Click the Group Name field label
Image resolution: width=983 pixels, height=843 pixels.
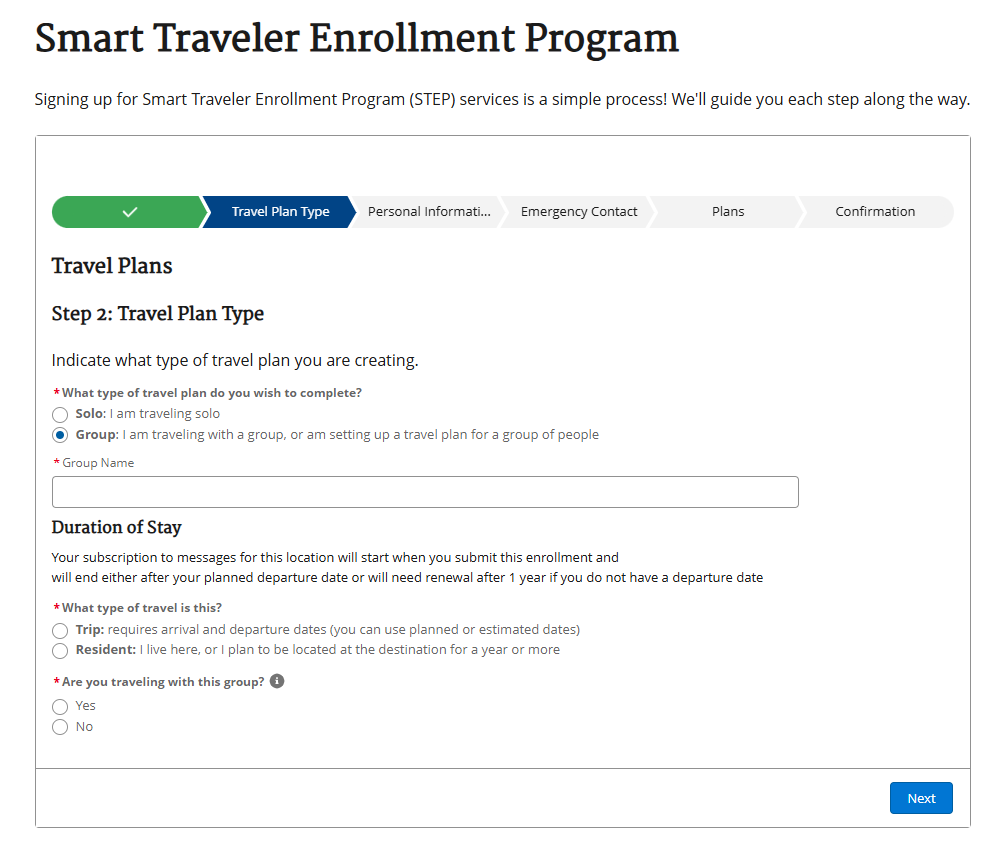click(98, 463)
